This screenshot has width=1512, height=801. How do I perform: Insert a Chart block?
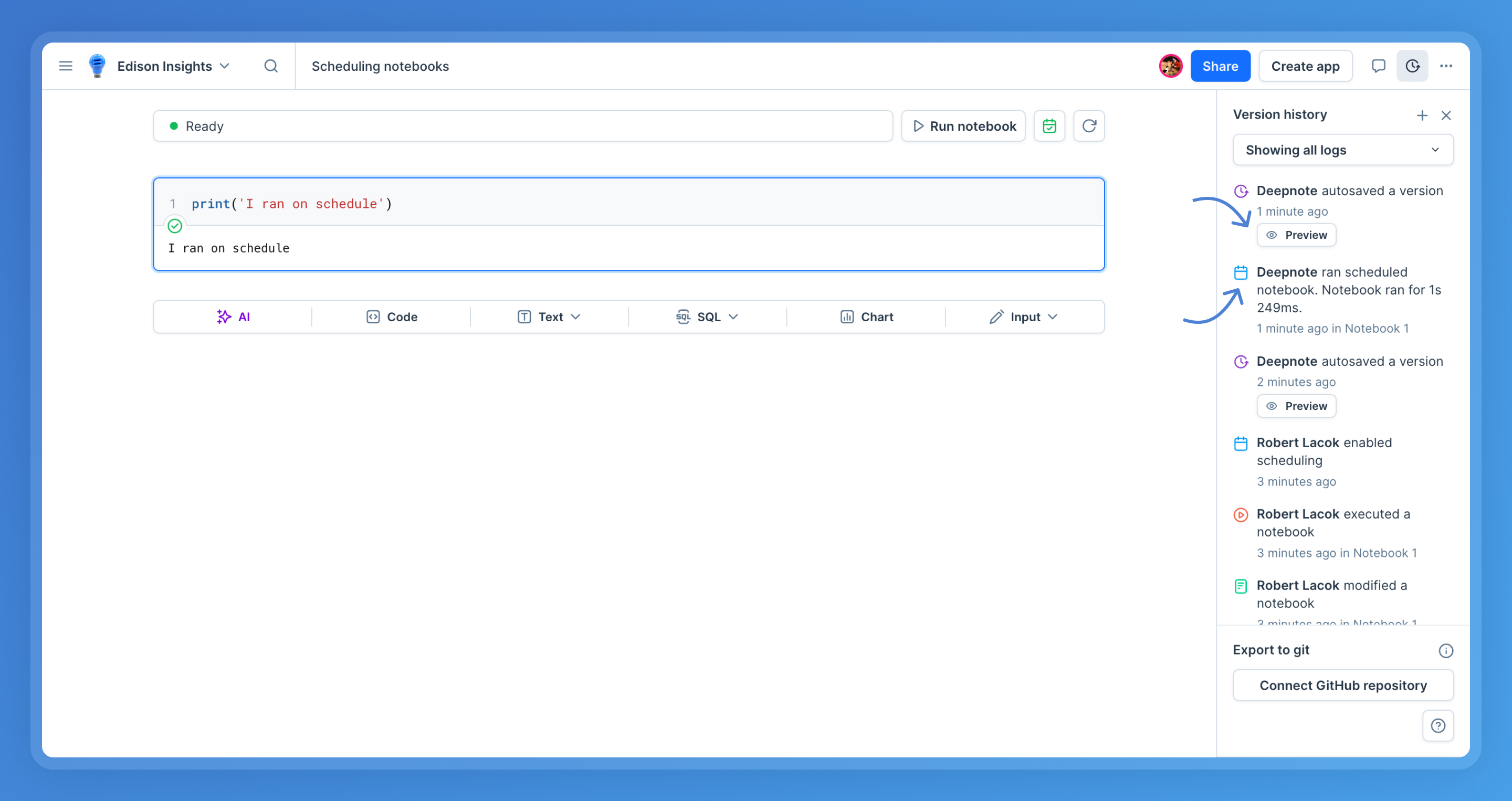866,317
